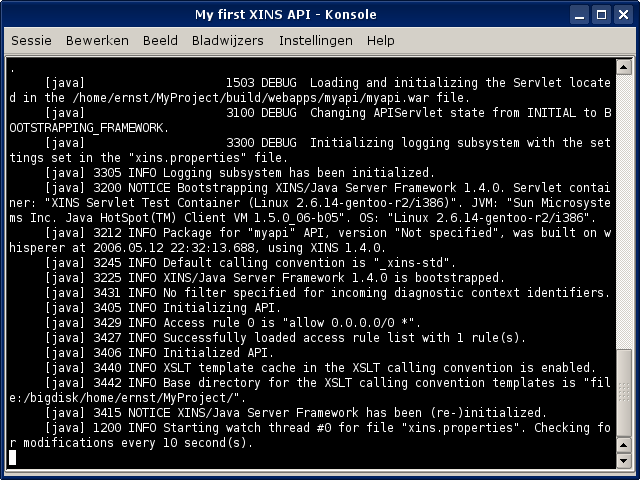
Task: Click the line '3405 INFO Initializing API.'
Action: pos(187,308)
